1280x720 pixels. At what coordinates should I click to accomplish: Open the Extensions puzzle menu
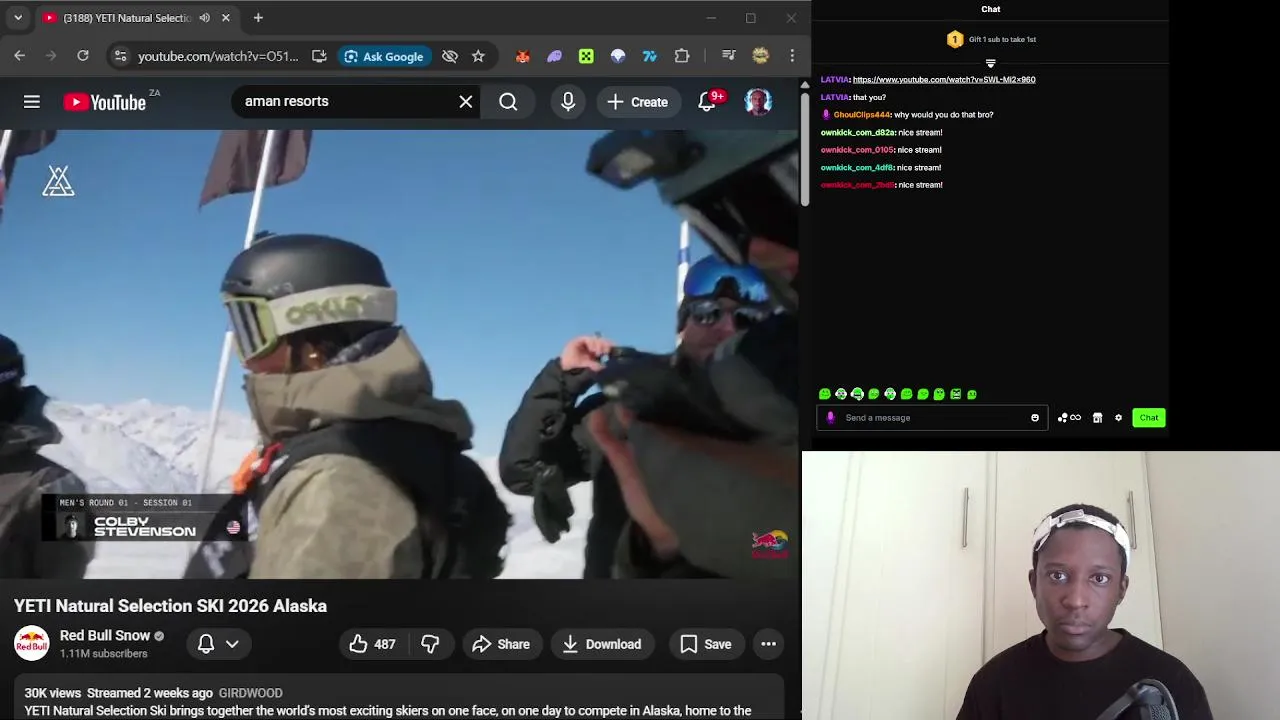coord(682,56)
